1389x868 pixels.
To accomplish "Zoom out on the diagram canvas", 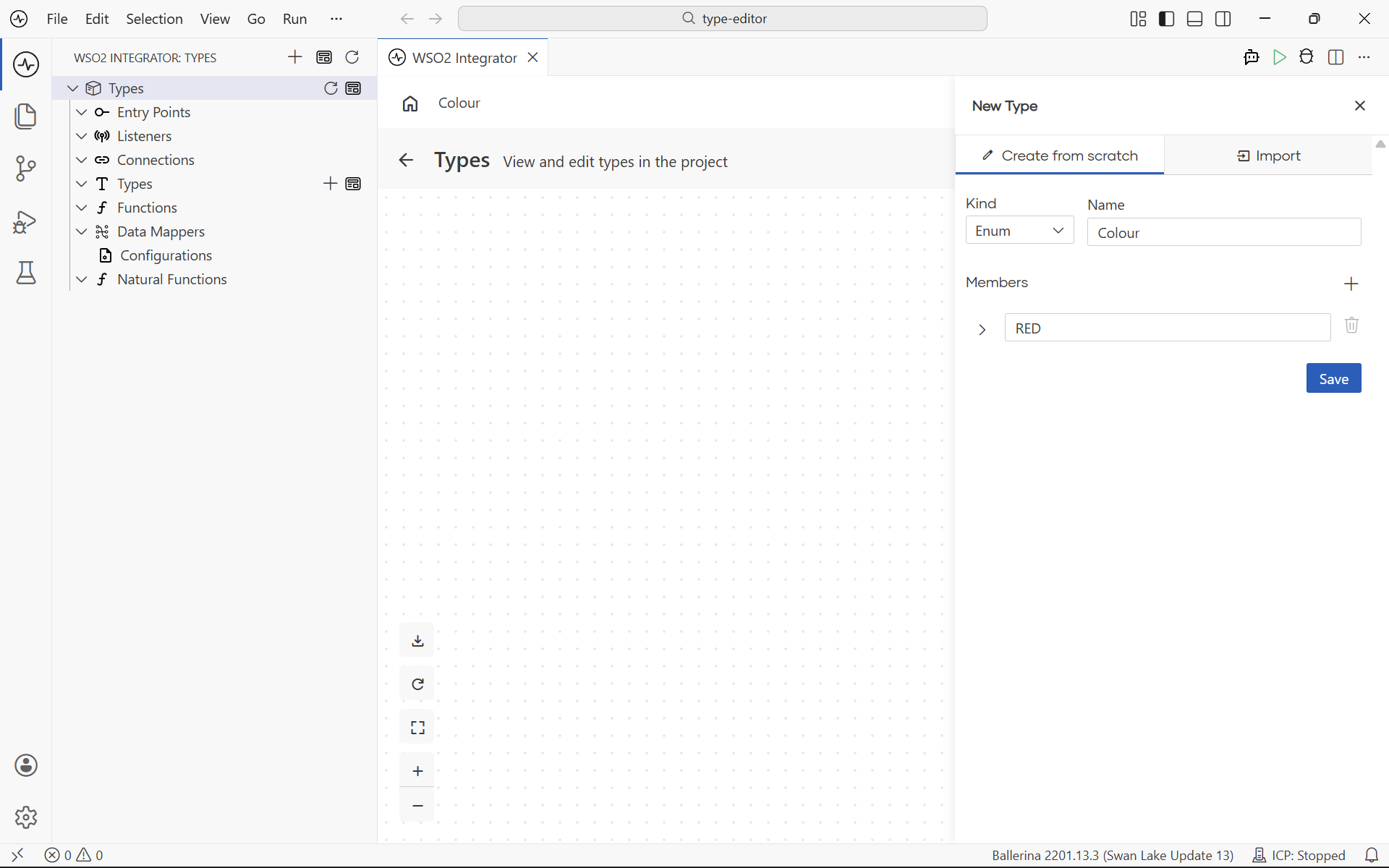I will tap(417, 805).
